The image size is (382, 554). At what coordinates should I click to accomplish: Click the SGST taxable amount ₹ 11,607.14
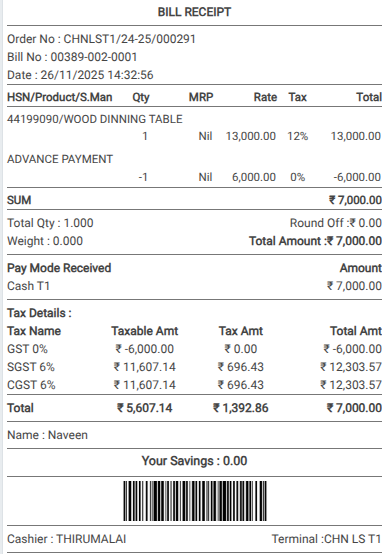click(x=145, y=367)
